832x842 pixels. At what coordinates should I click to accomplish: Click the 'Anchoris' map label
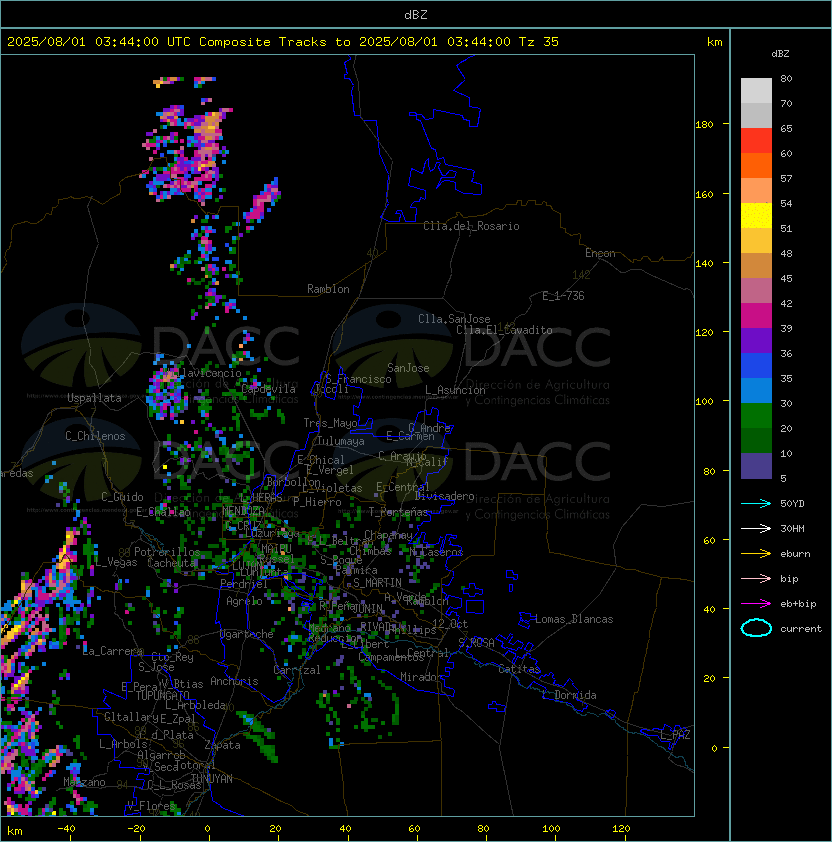tap(234, 681)
